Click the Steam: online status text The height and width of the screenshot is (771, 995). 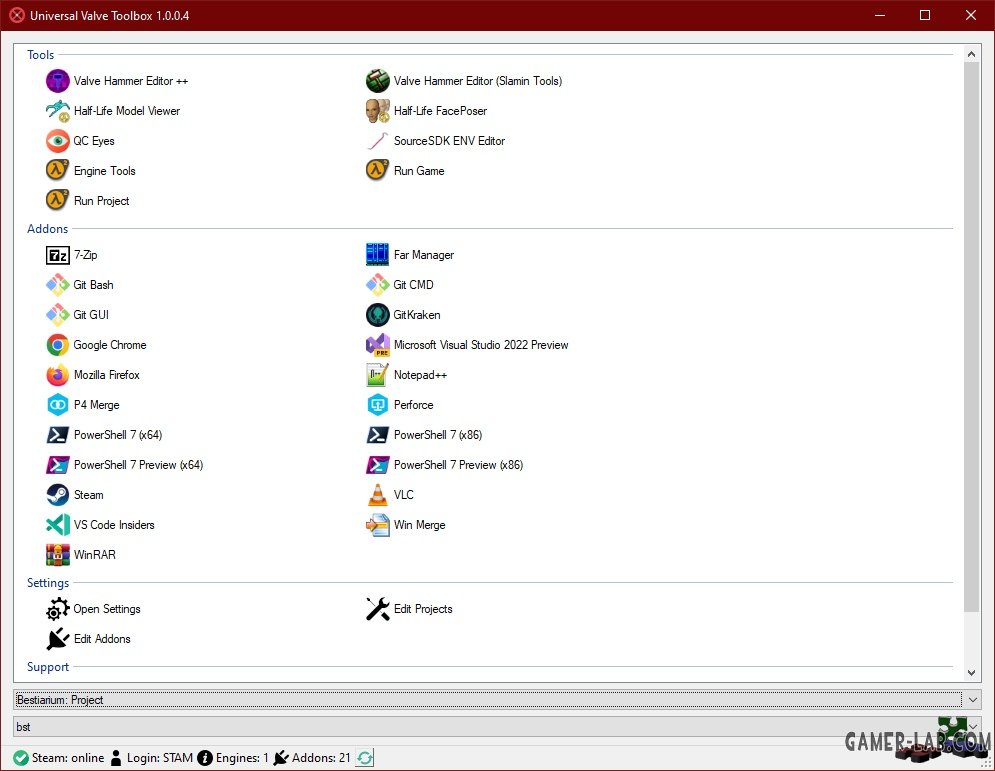(68, 758)
